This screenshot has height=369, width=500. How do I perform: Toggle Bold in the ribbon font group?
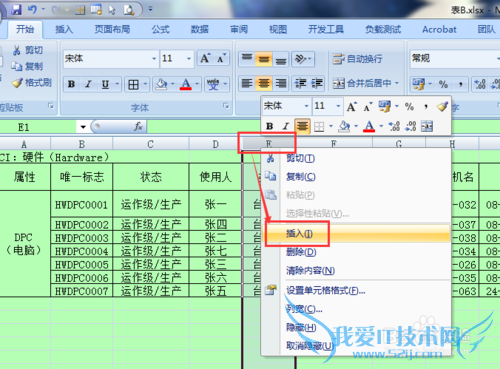pyautogui.click(x=71, y=84)
